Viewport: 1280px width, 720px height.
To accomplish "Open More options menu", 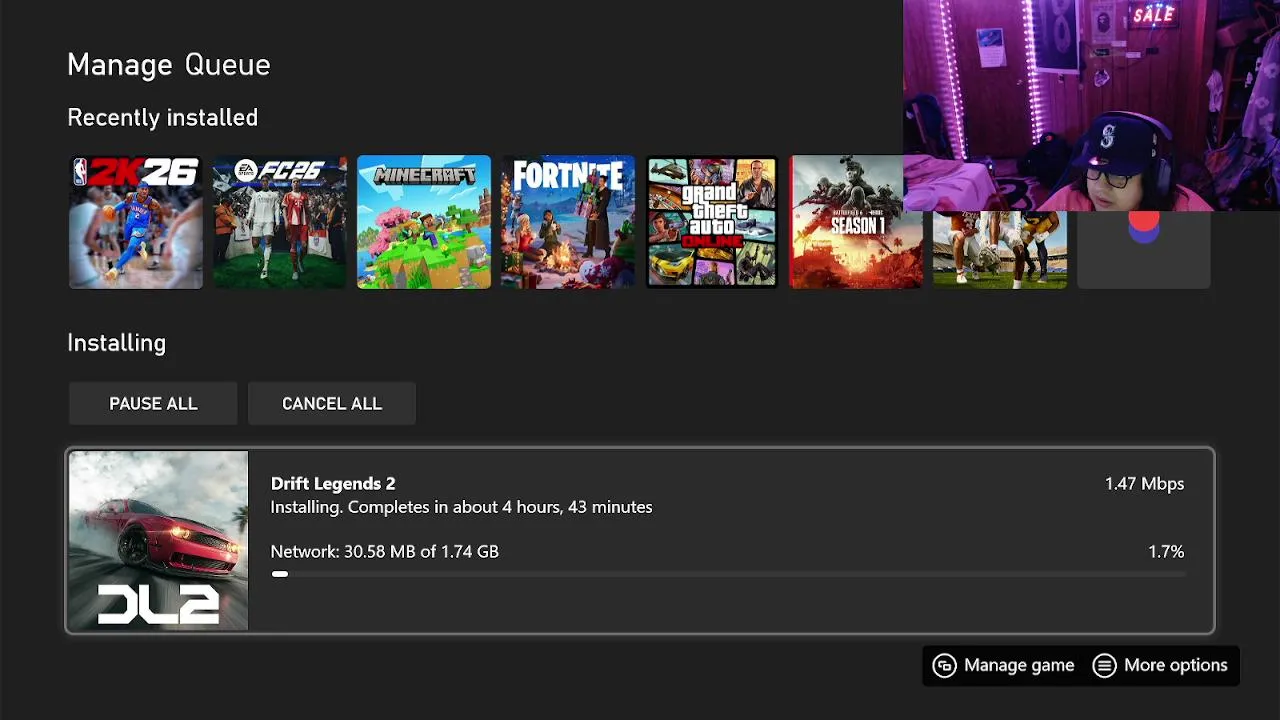I will pyautogui.click(x=1160, y=665).
